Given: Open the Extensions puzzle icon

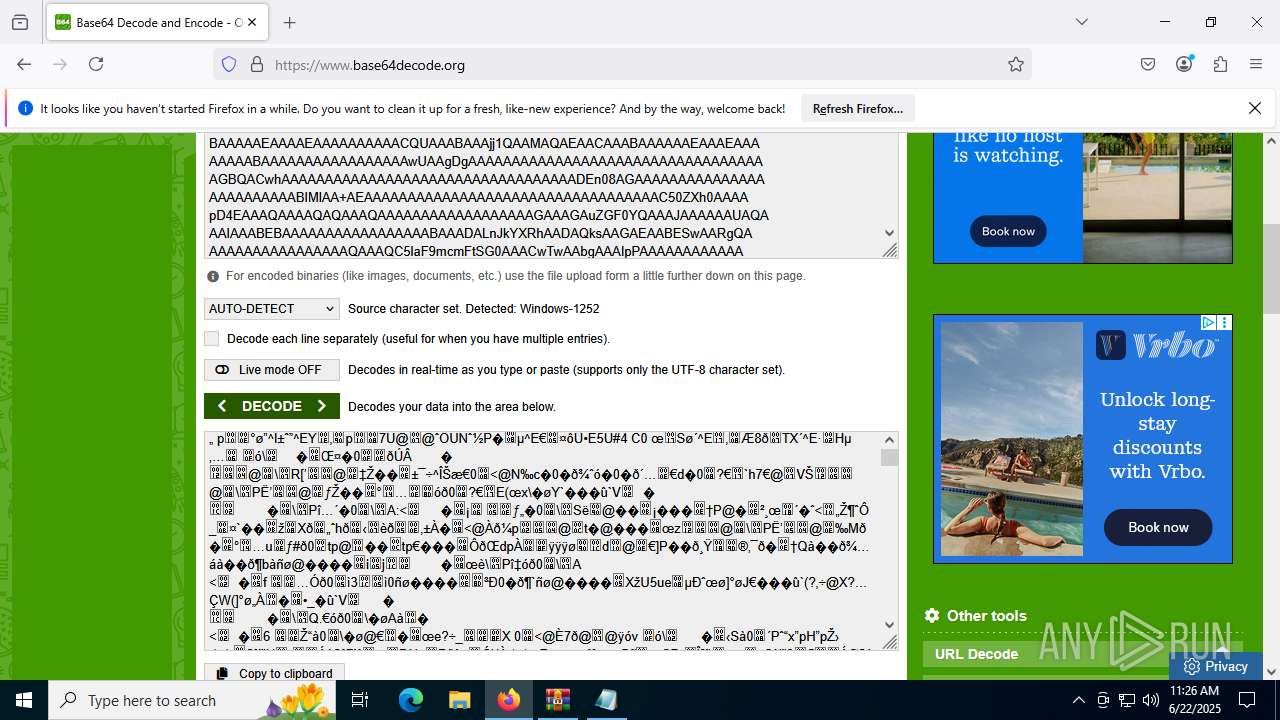Looking at the screenshot, I should click(x=1220, y=64).
